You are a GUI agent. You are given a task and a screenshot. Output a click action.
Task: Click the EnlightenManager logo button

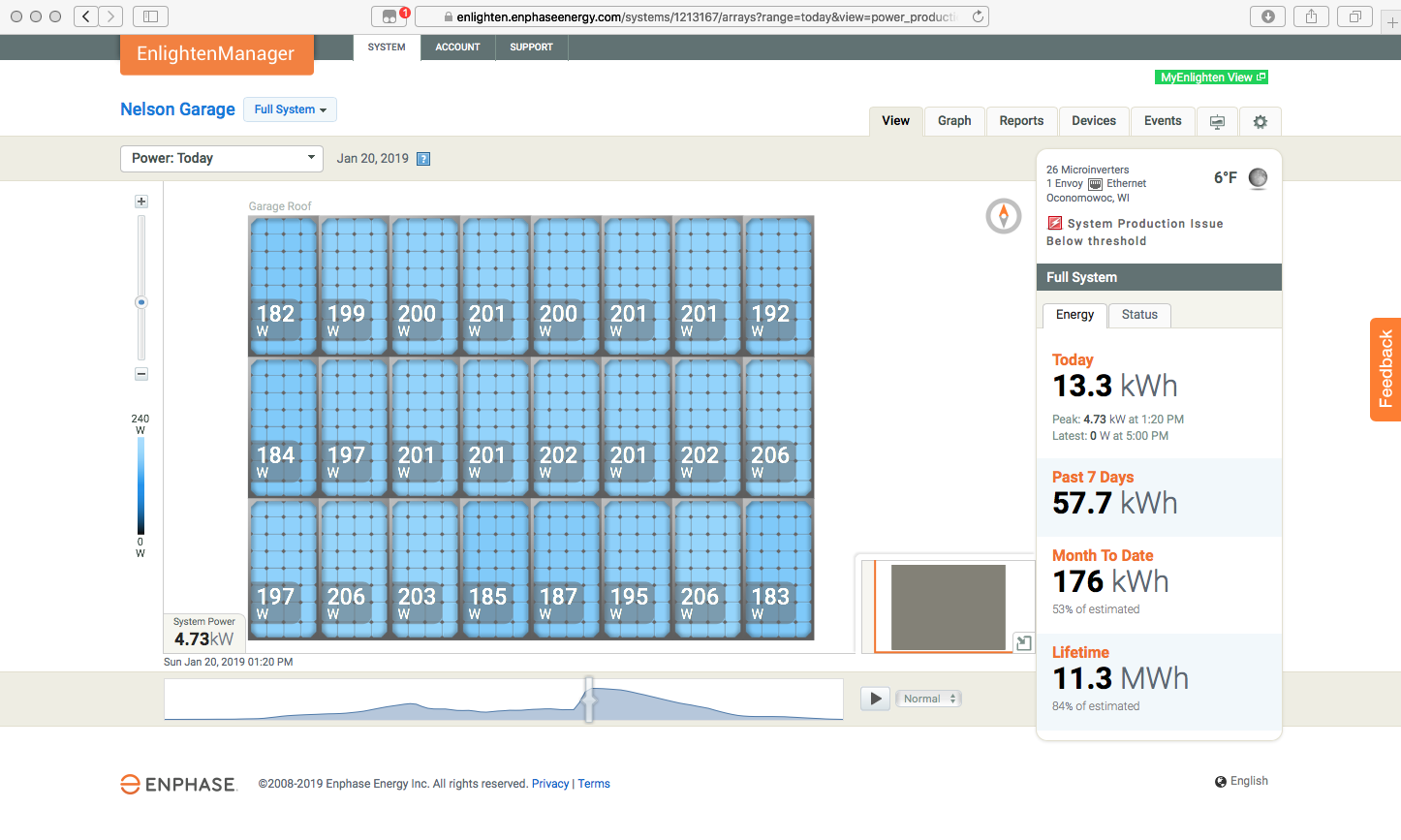216,54
